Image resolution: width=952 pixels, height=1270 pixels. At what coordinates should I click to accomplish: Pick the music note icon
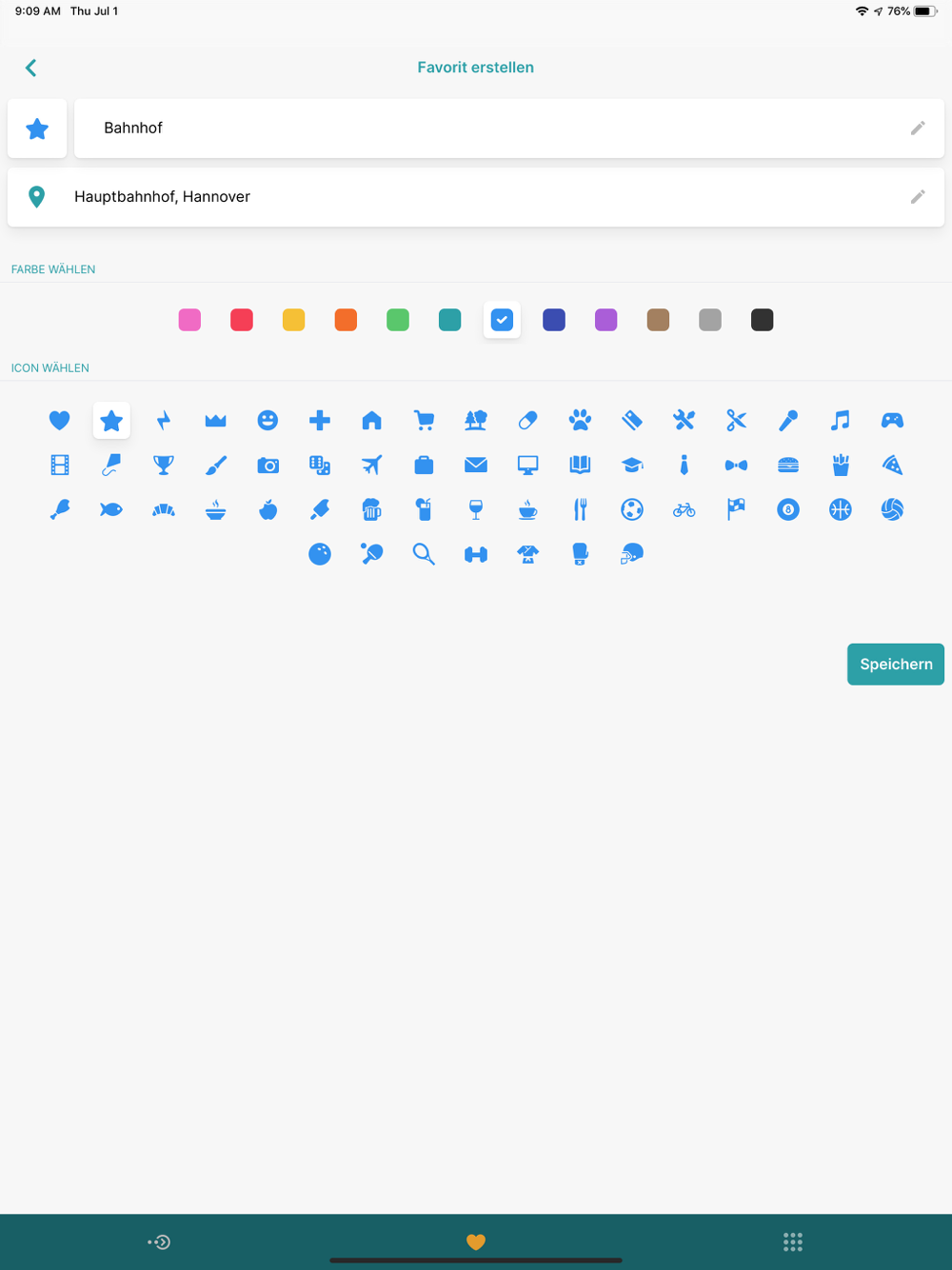(841, 420)
